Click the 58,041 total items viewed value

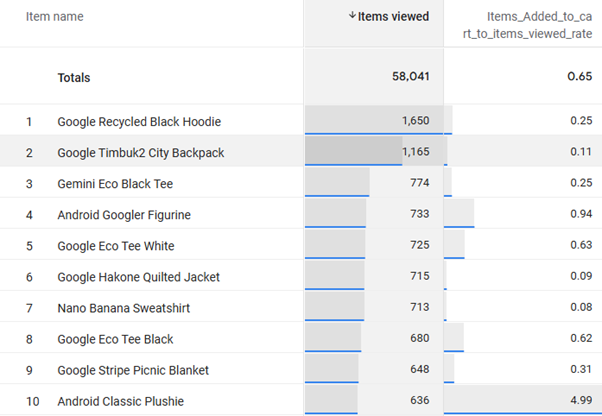[407, 77]
